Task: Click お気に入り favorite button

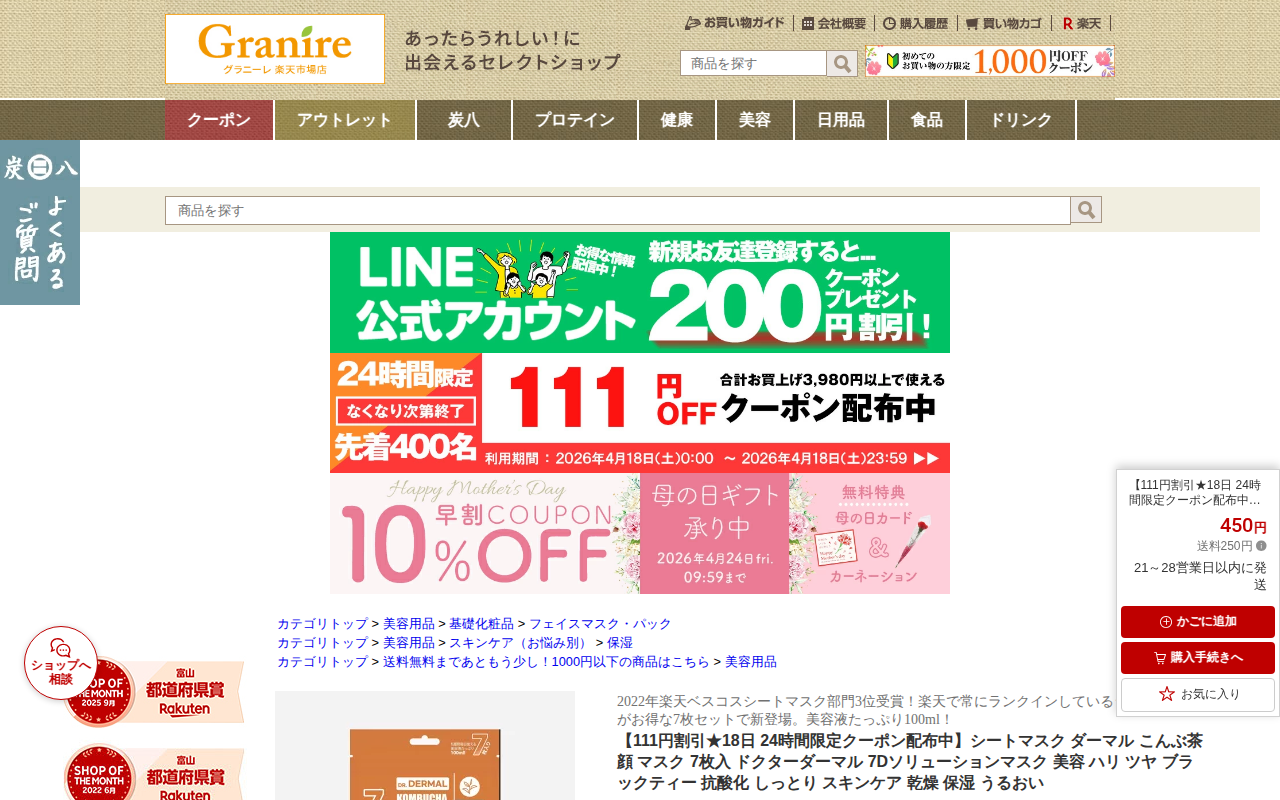Action: [1198, 694]
